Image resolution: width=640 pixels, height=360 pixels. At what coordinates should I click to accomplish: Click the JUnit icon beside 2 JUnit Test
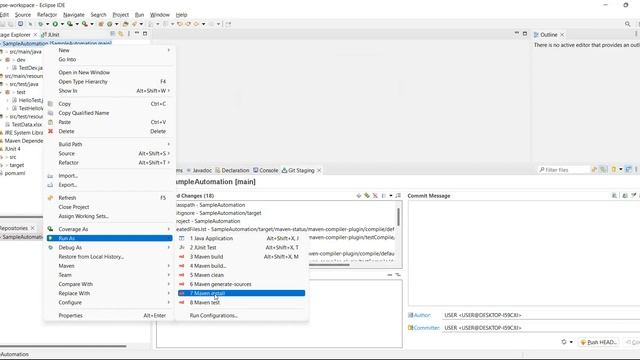tap(182, 247)
